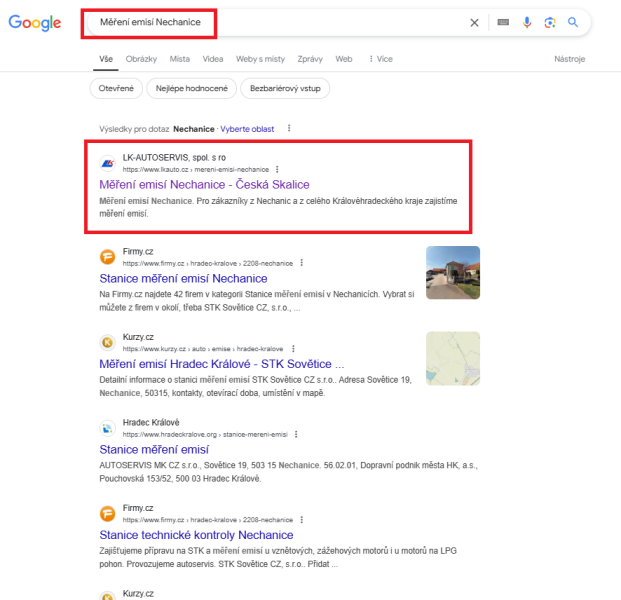The image size is (621, 600).
Task: Click the map thumbnail beside Kurzy.cz result
Action: point(453,358)
